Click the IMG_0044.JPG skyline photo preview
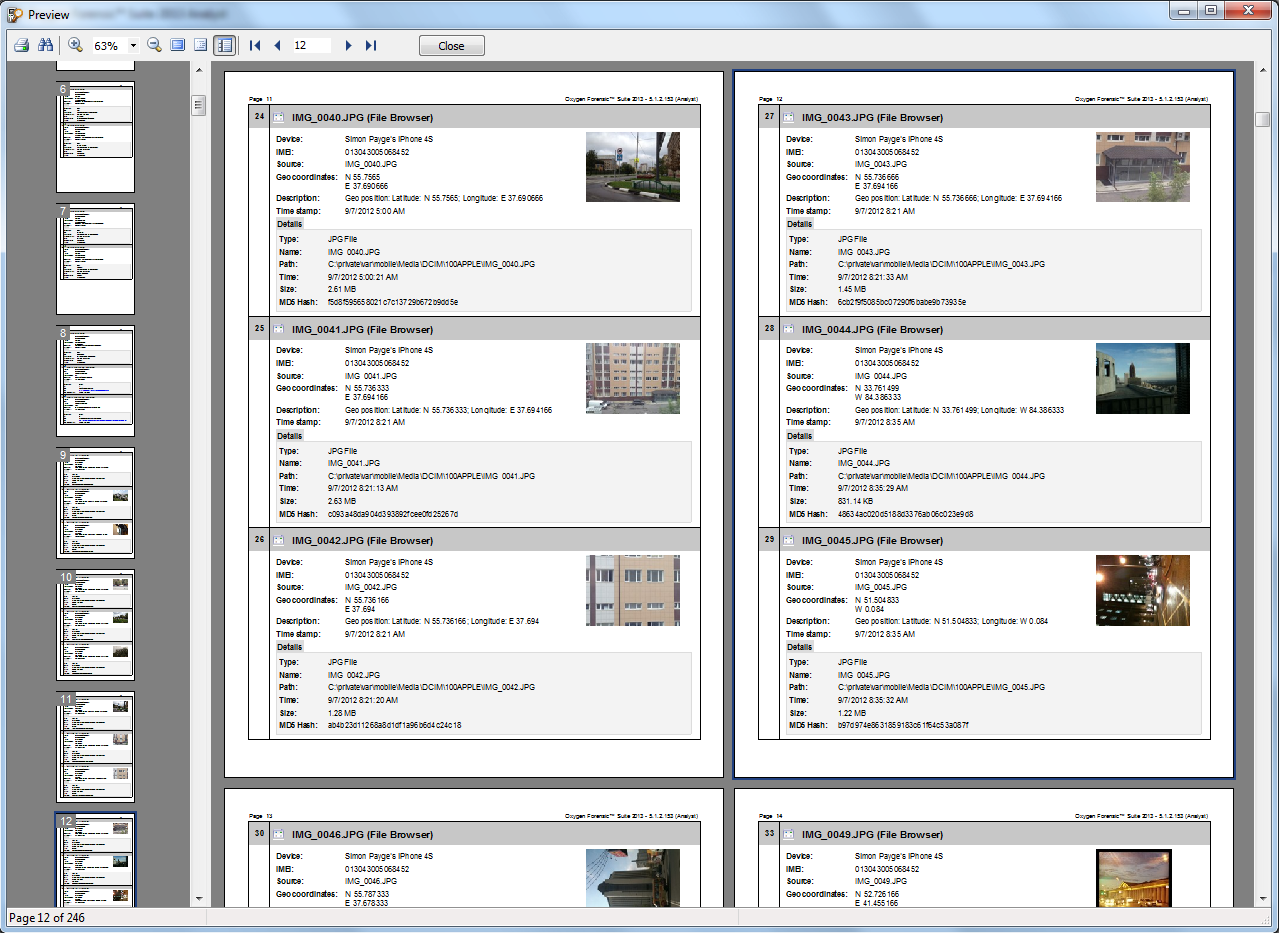 (1143, 379)
